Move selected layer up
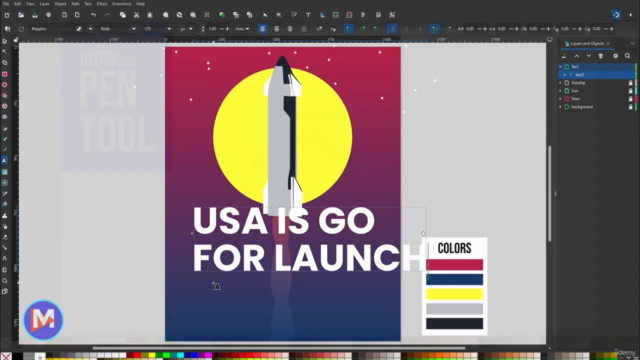The width and height of the screenshot is (640, 360). tap(576, 56)
